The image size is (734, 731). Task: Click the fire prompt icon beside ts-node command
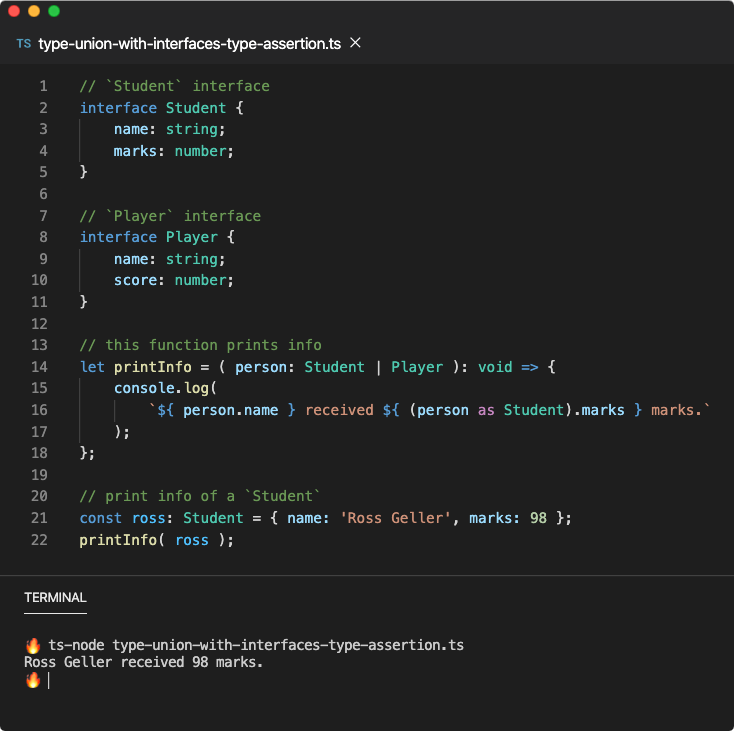coord(33,645)
